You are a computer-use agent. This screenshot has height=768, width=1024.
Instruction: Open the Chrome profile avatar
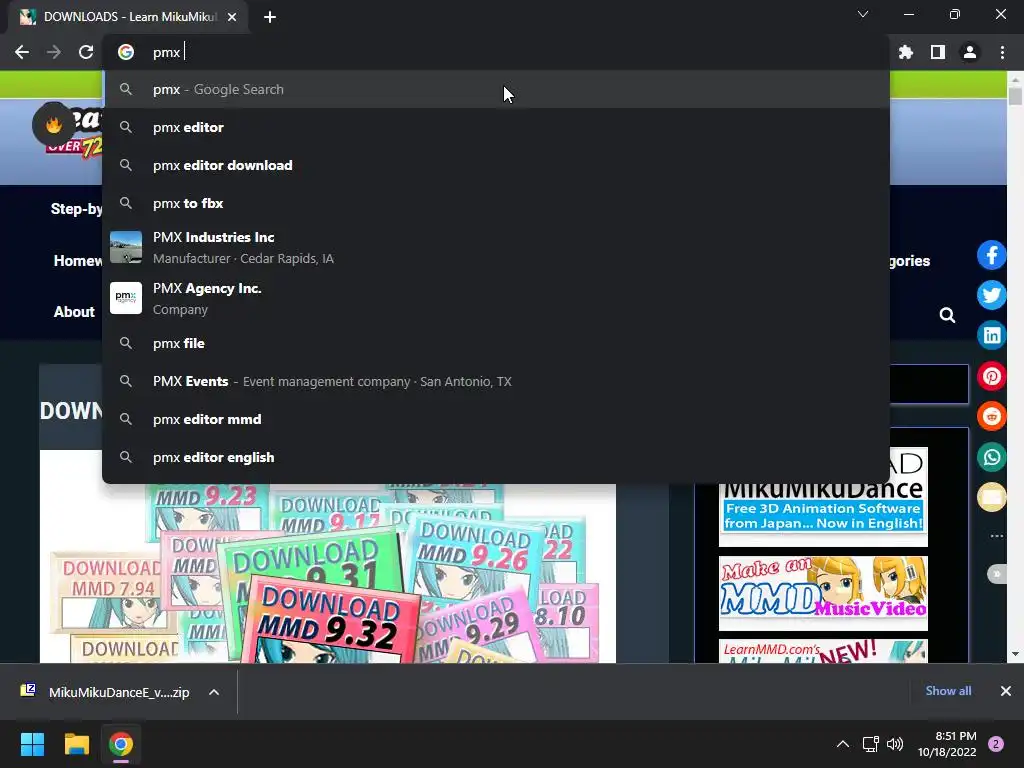pyautogui.click(x=970, y=52)
